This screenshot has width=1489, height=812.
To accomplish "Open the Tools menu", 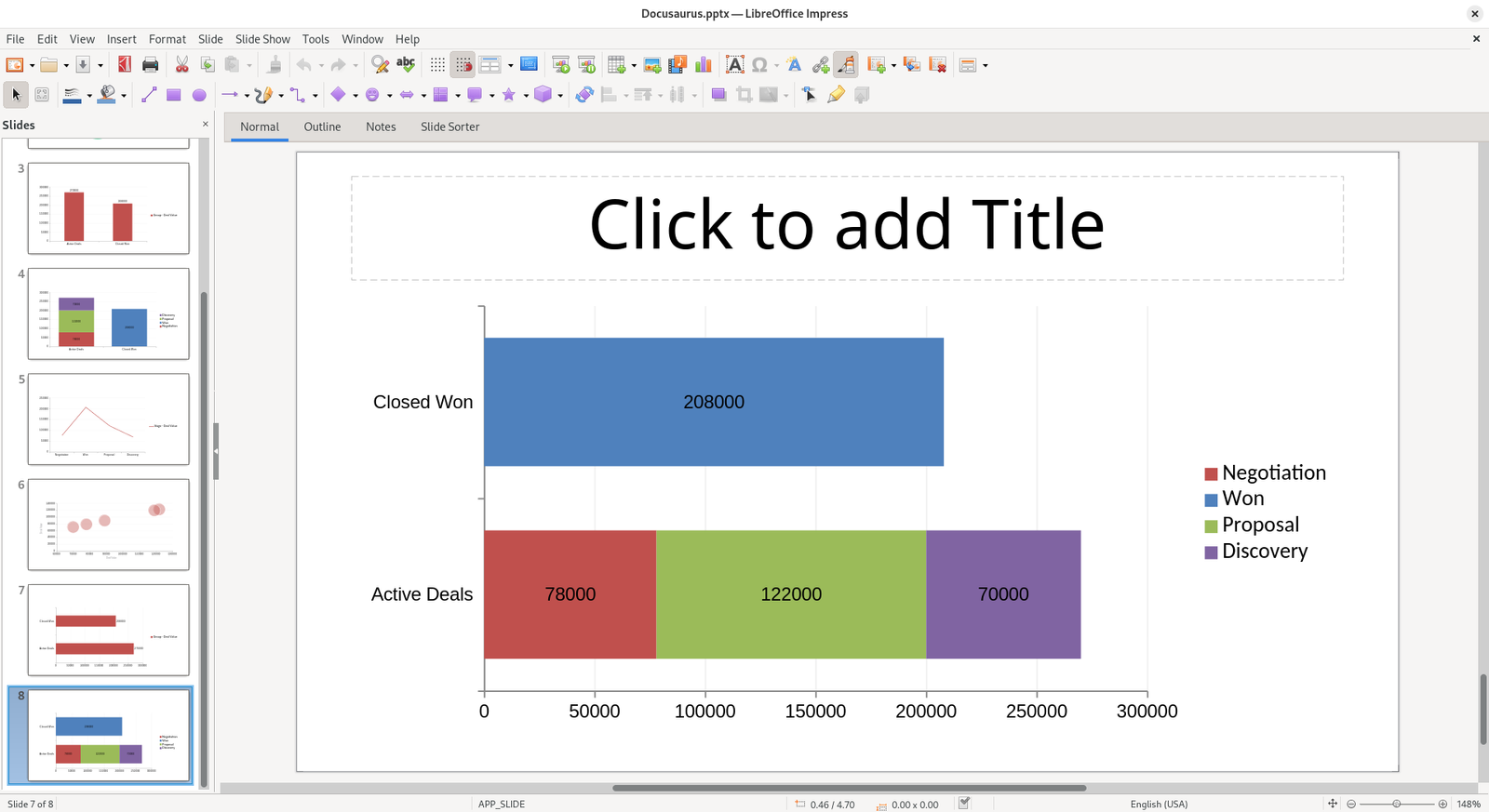I will click(x=315, y=39).
